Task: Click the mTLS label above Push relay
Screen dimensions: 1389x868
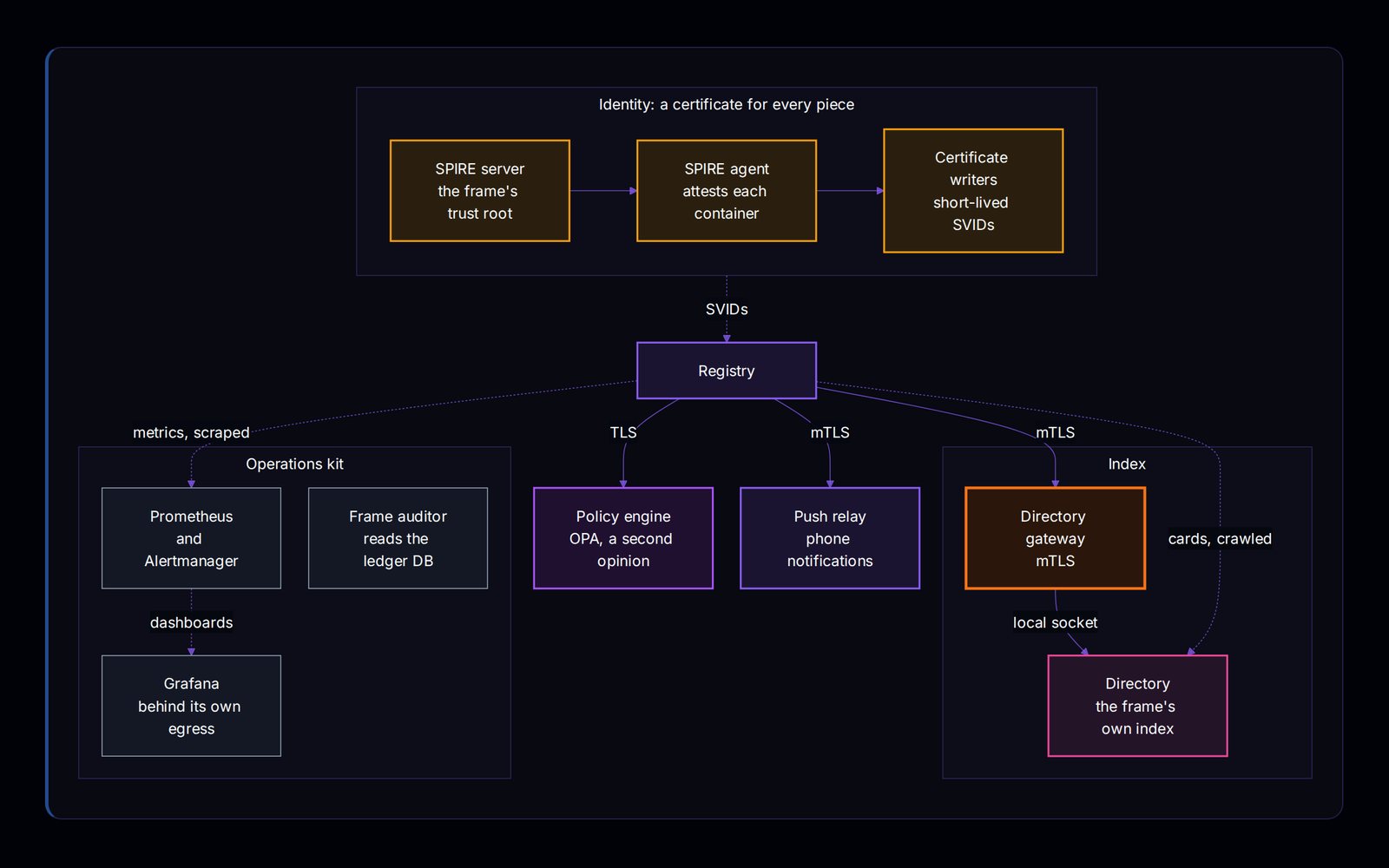Action: pyautogui.click(x=830, y=432)
